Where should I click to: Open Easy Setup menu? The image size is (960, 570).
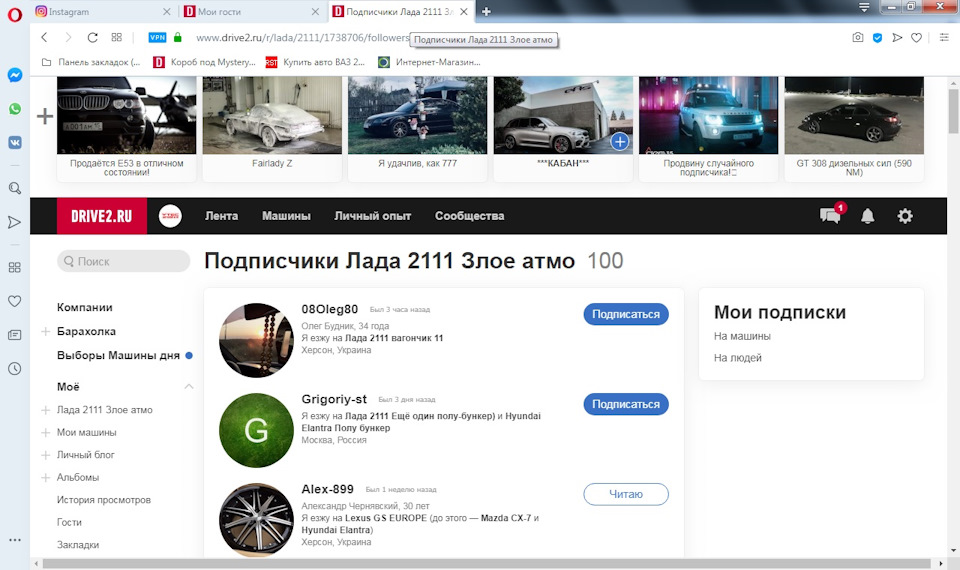[944, 37]
